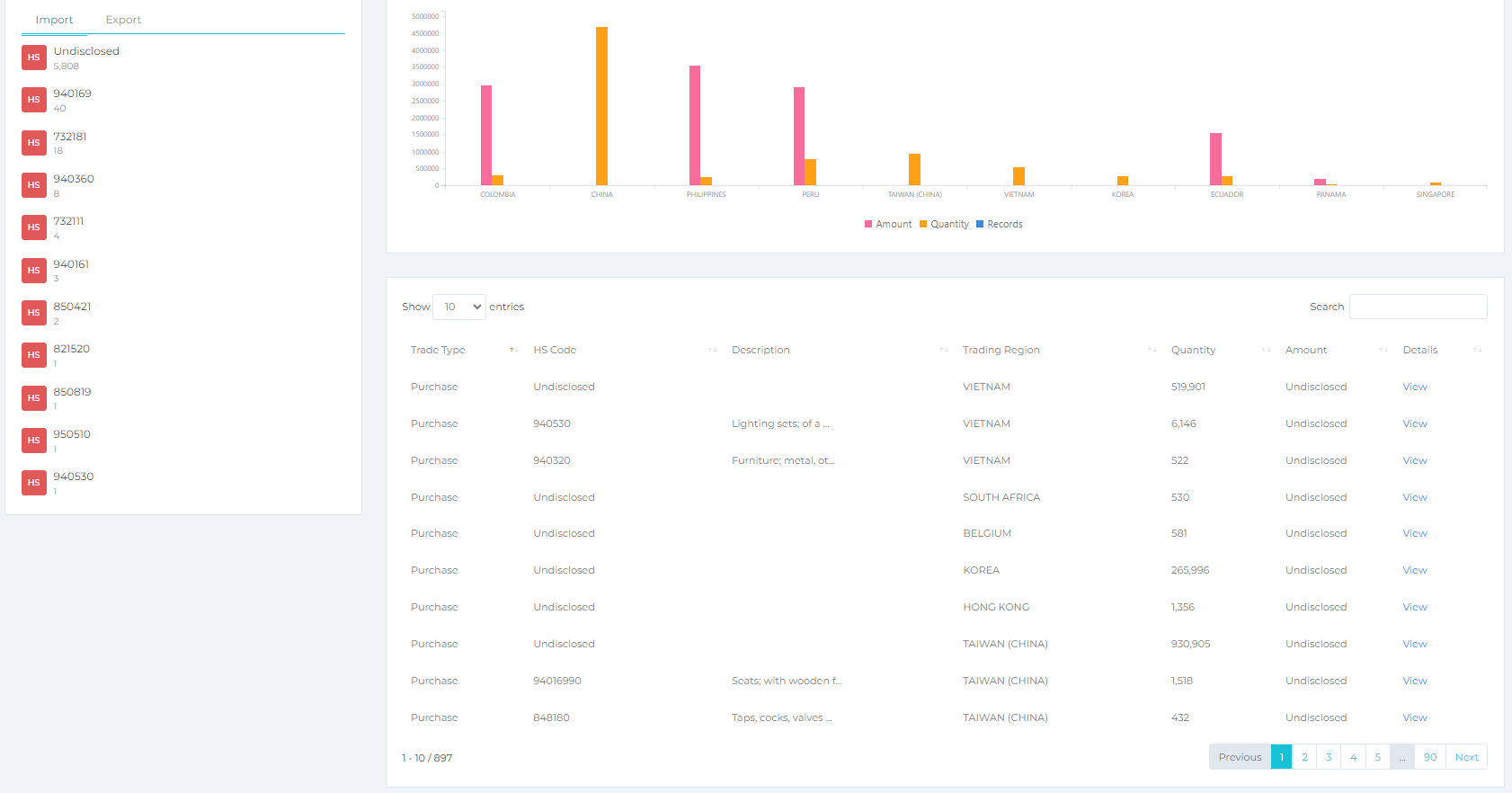Select the HS badge for 850421
This screenshot has width=1512, height=793.
tap(34, 313)
